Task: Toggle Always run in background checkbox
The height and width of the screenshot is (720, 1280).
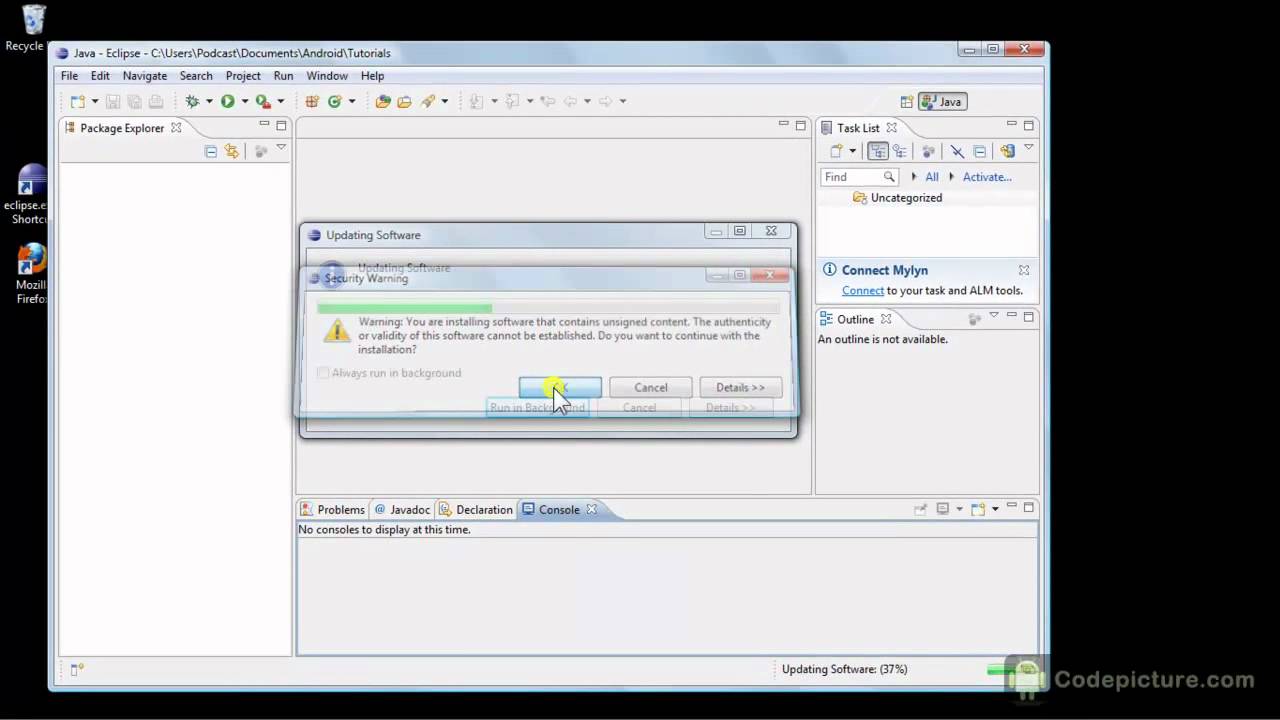Action: click(322, 373)
